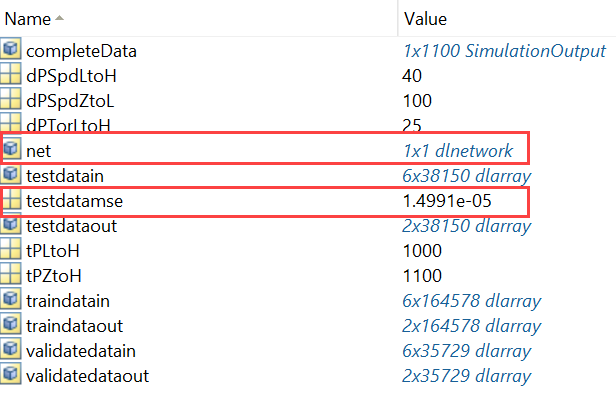This screenshot has height=393, width=616.
Task: Click the traindataout object icon
Action: (11, 324)
